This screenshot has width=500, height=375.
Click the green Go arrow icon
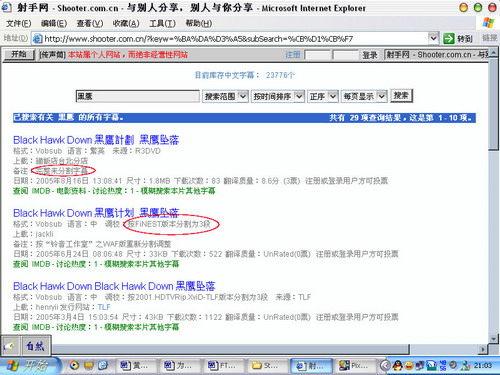(449, 39)
